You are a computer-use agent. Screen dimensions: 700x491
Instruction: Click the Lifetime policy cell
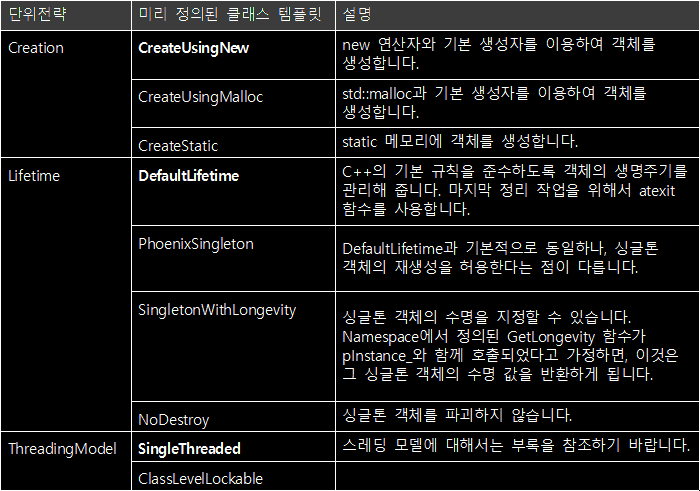34,176
